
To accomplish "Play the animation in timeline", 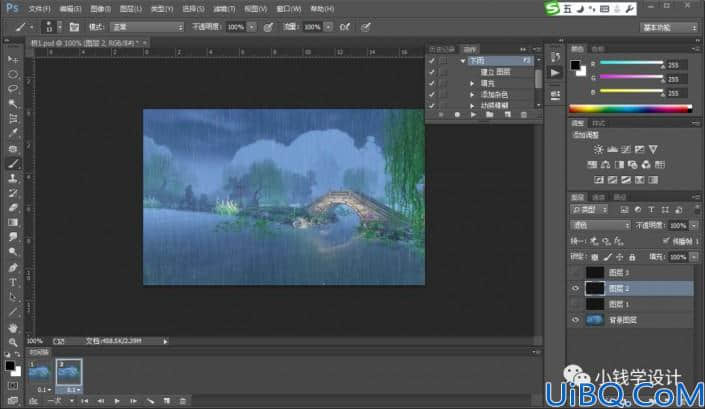I will (117, 401).
